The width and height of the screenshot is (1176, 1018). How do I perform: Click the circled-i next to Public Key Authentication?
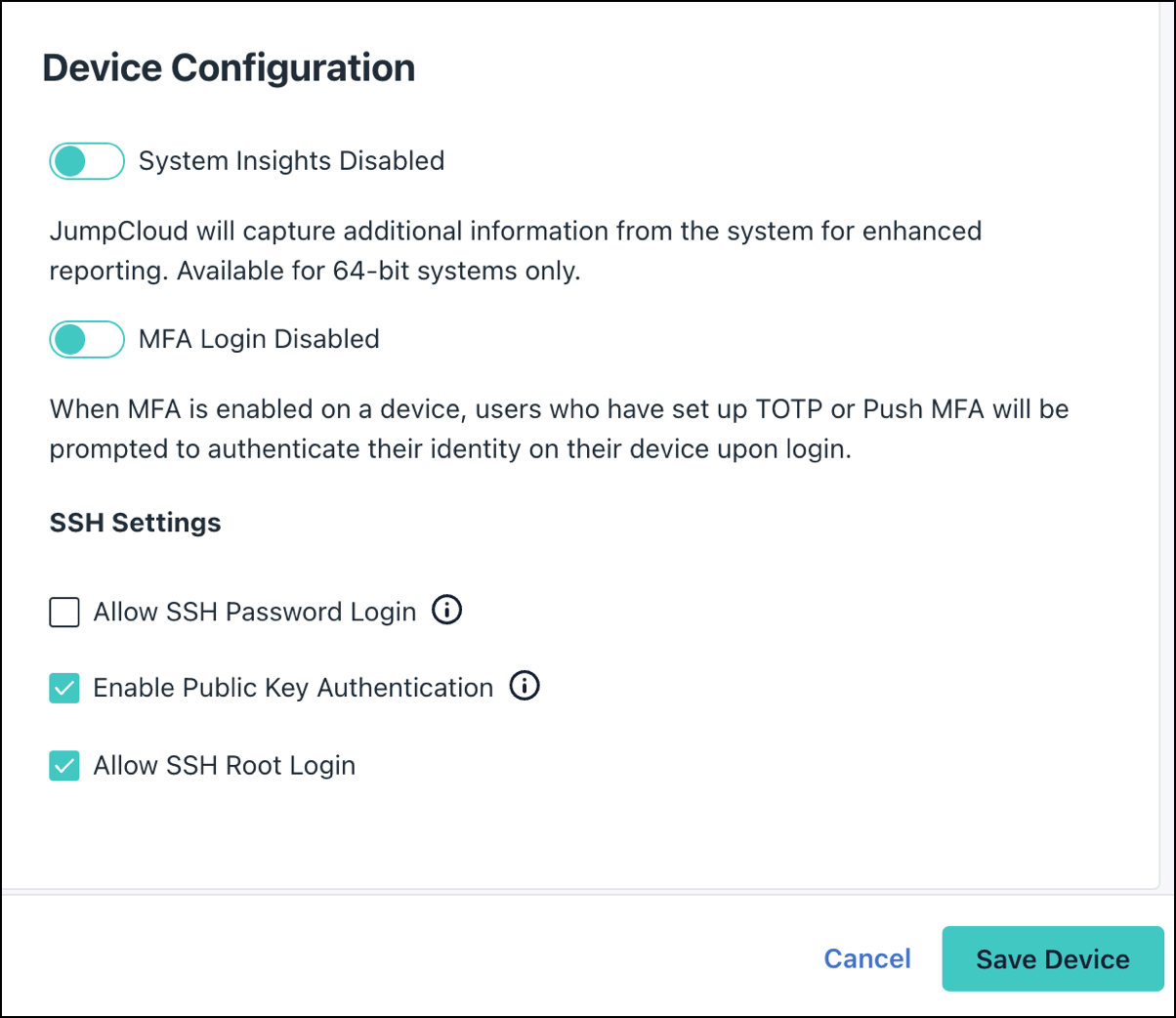pos(525,686)
